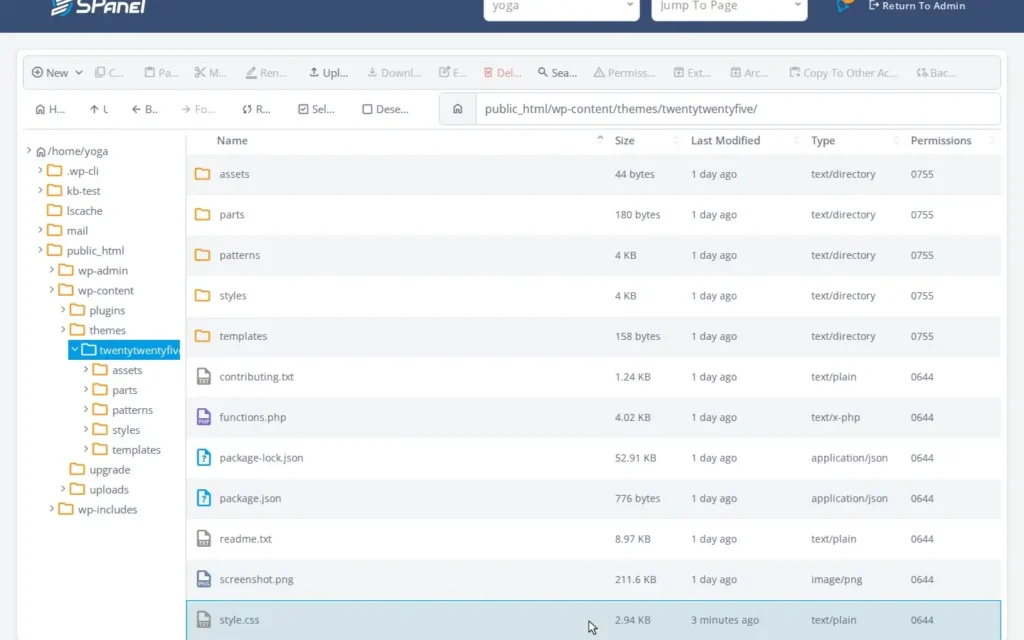This screenshot has width=1024, height=640.
Task: Select the templates folder row in list
Action: 593,336
